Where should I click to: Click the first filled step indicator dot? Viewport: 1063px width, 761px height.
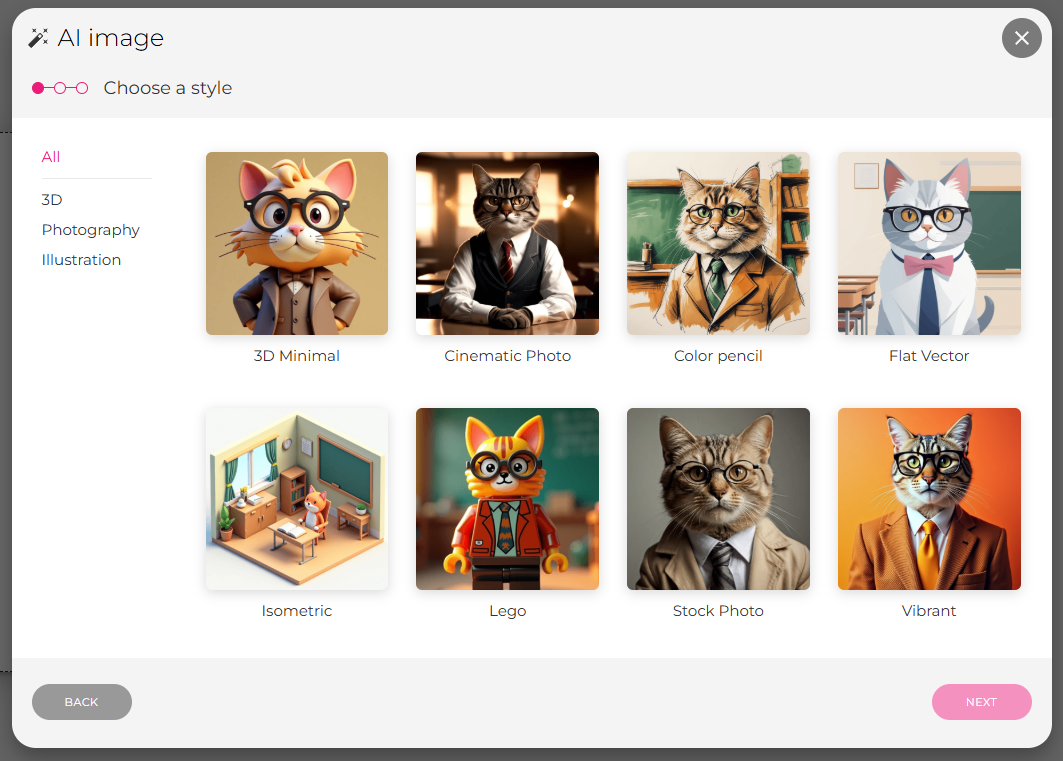click(38, 88)
